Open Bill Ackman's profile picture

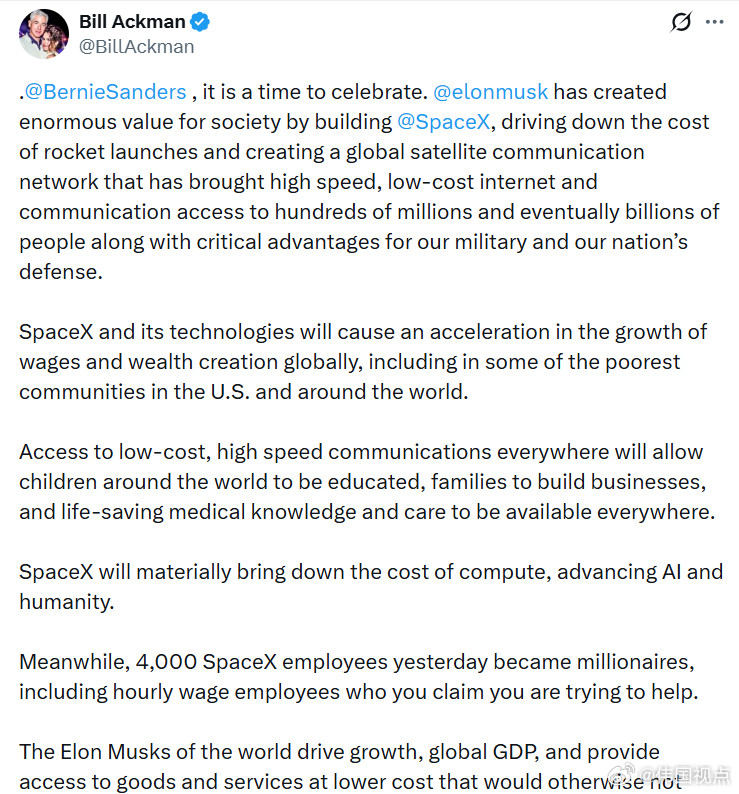pos(44,33)
